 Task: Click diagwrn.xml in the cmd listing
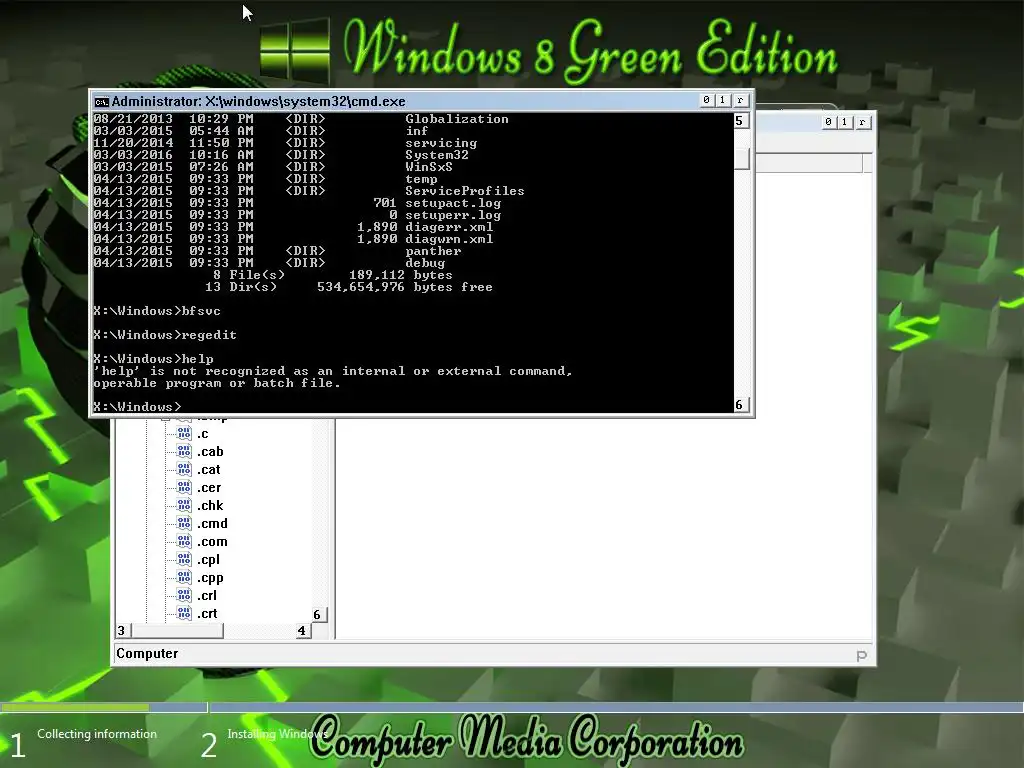pos(449,239)
